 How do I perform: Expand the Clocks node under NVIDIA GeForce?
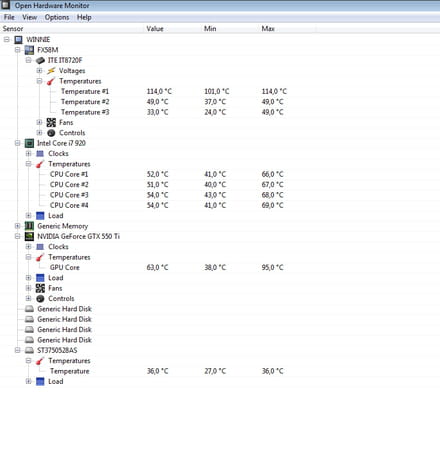coord(29,247)
